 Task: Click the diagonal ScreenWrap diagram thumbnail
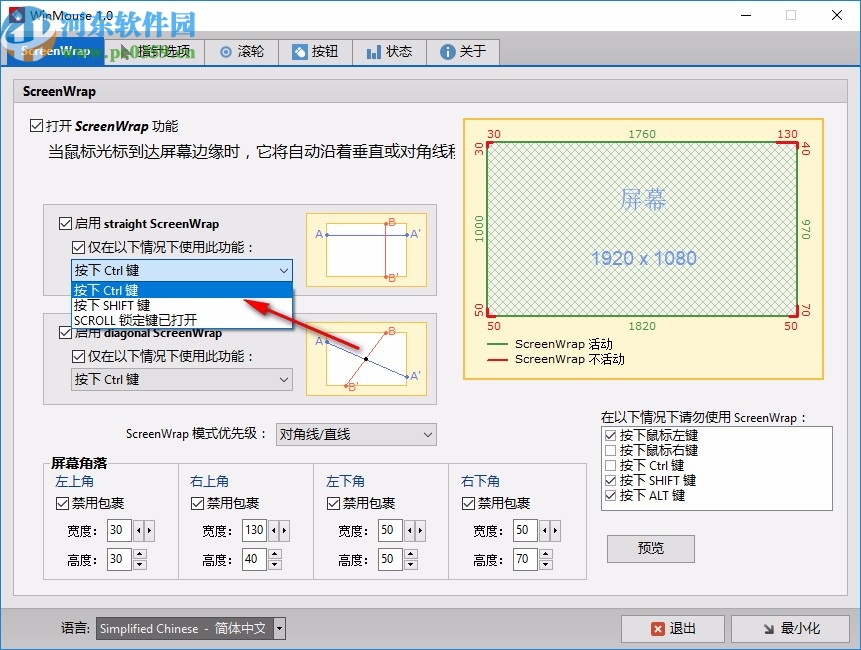[x=366, y=358]
